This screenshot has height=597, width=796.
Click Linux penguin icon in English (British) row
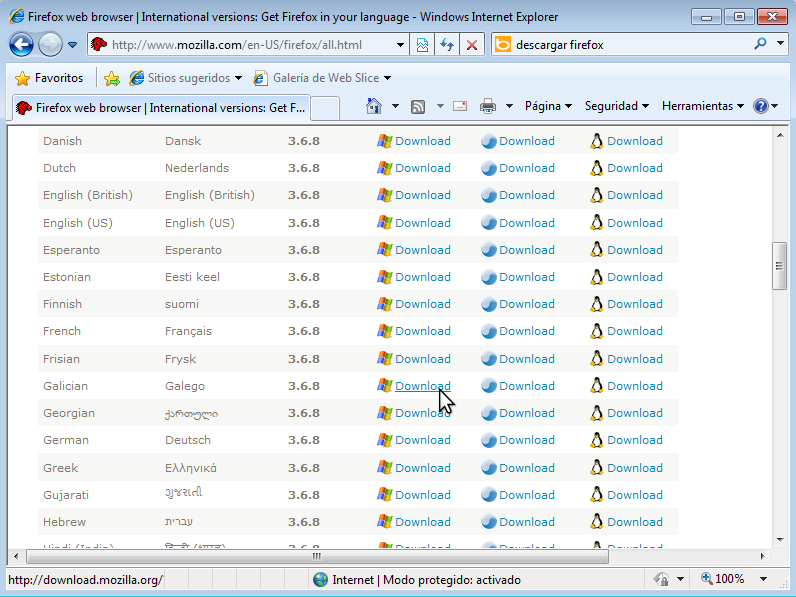[596, 195]
